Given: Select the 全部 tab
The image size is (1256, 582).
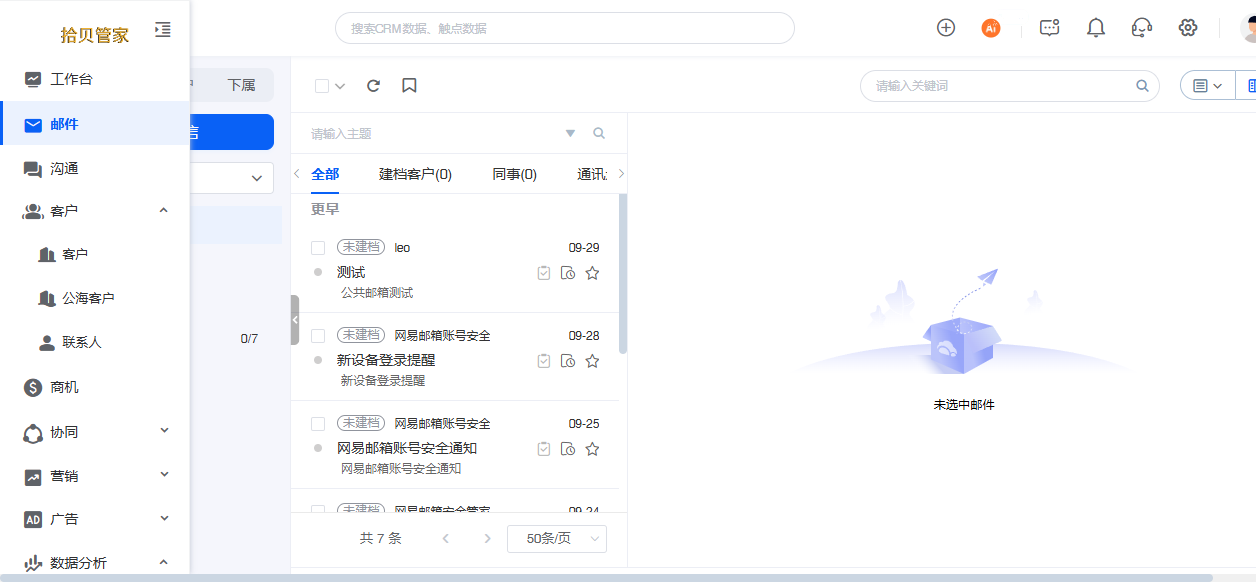Looking at the screenshot, I should [325, 174].
